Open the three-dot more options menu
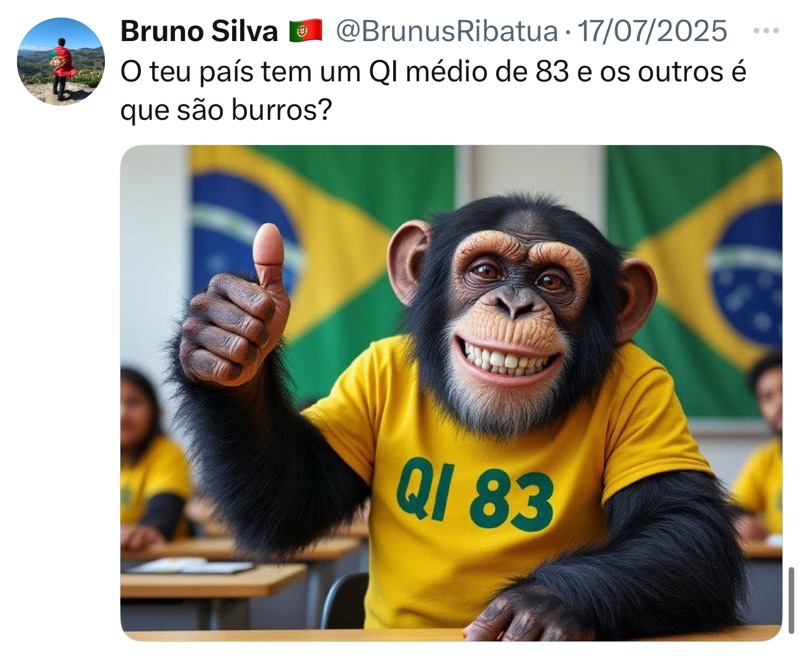 766,31
